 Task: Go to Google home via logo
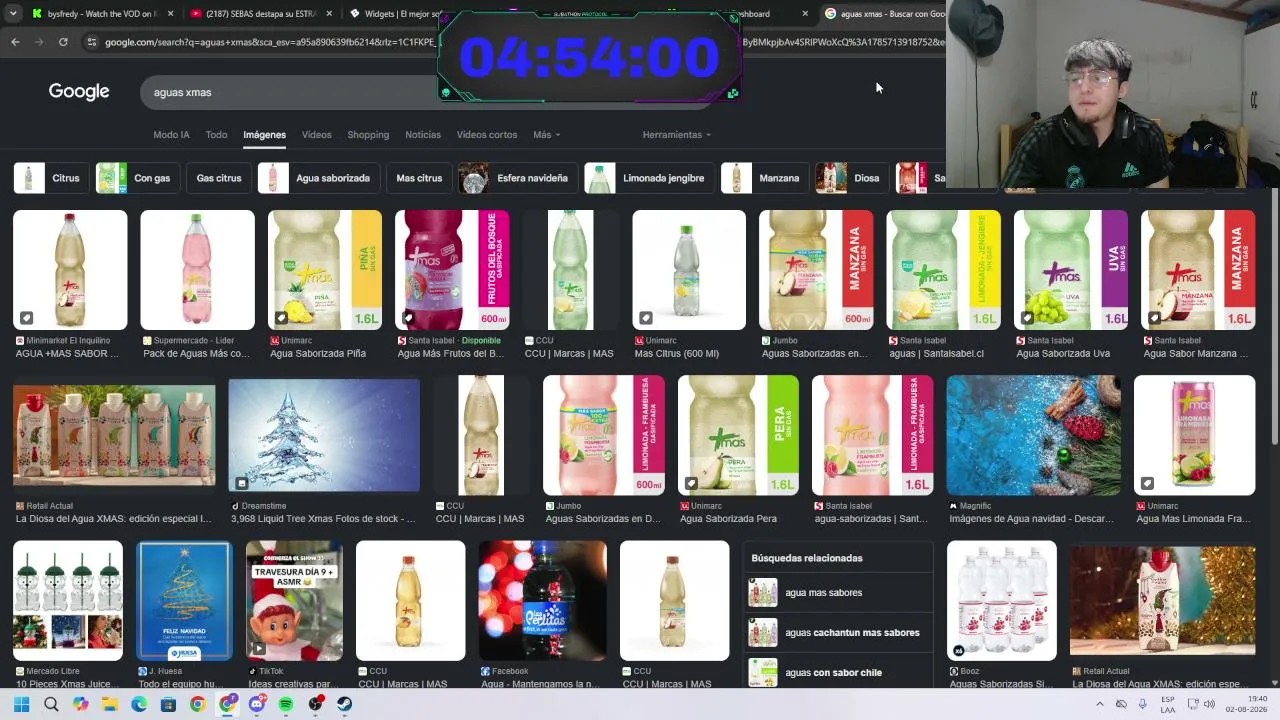point(79,92)
